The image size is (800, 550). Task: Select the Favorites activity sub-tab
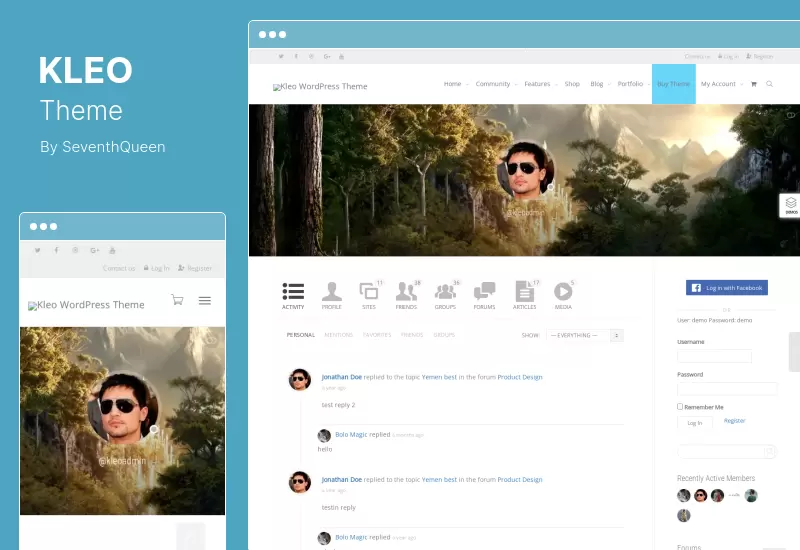point(377,335)
